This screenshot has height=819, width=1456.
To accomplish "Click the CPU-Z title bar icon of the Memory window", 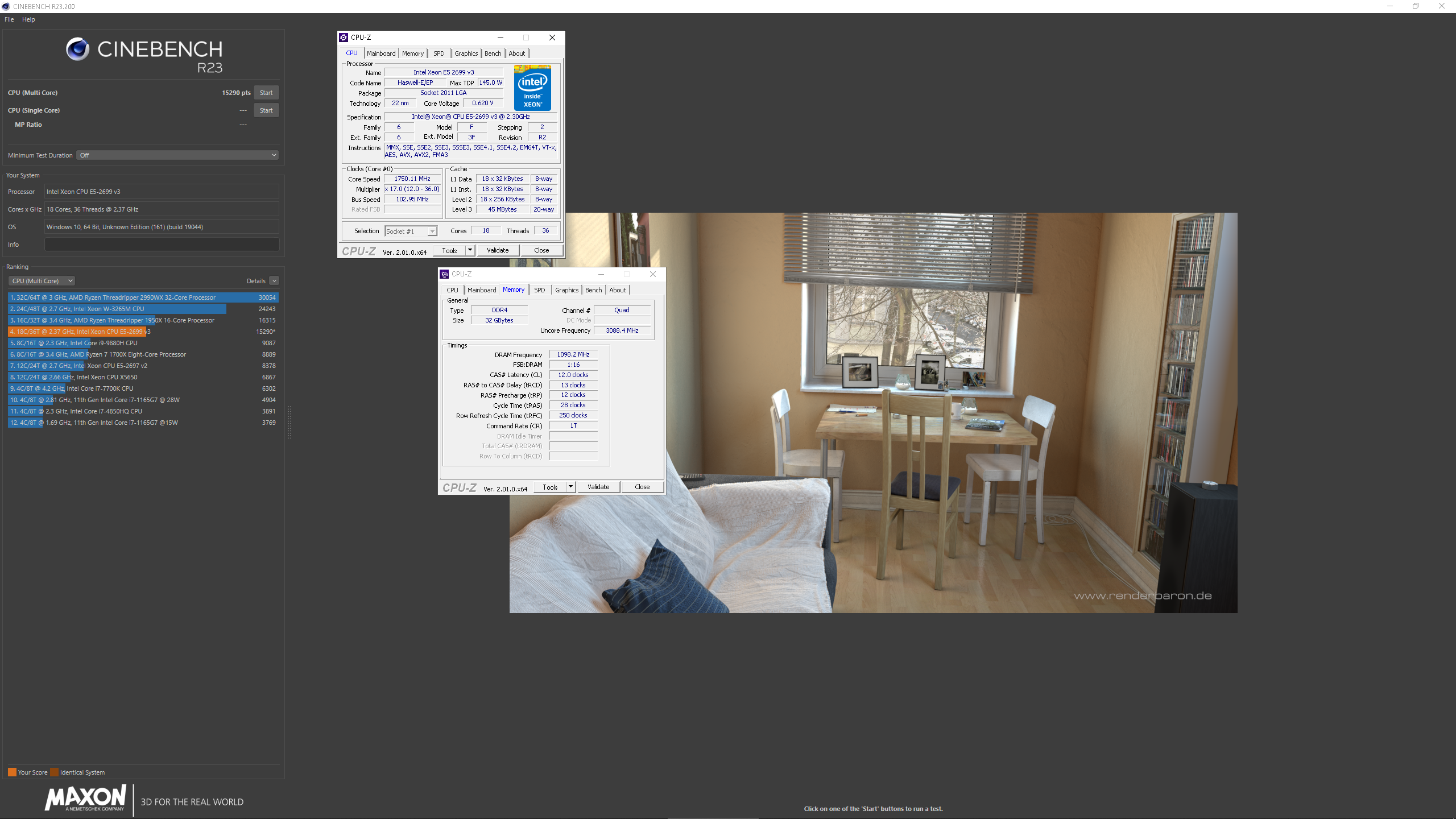I will pos(444,274).
